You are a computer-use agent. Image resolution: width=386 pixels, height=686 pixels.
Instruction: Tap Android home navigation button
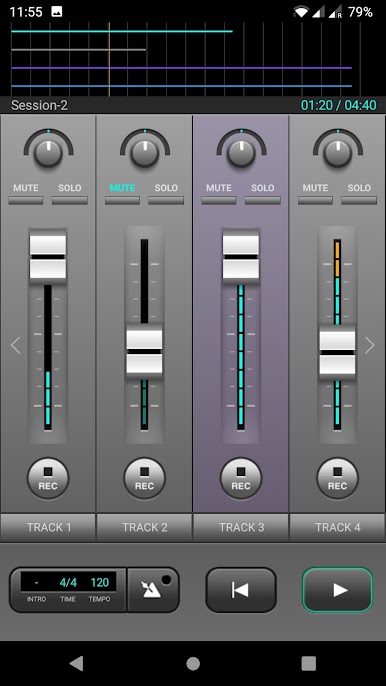(193, 664)
